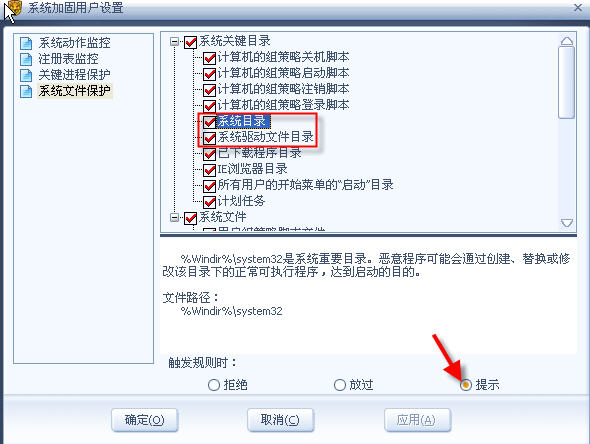
Task: Toggle the 系统驱动文件目录 checkbox
Action: [209, 138]
